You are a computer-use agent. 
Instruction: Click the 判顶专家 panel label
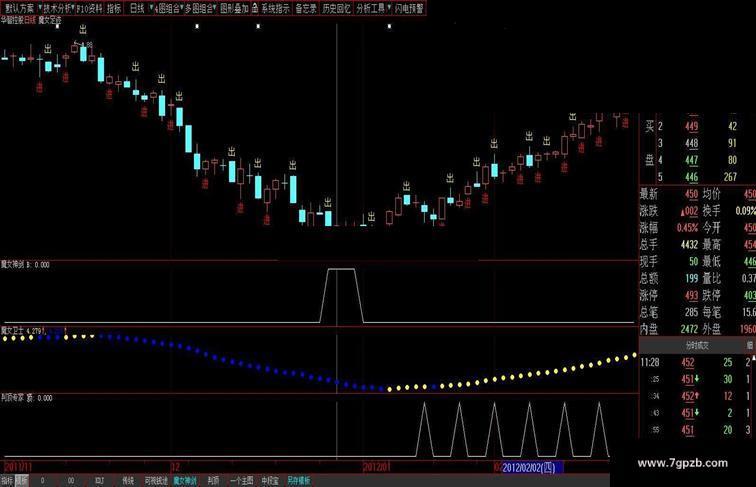[12, 398]
